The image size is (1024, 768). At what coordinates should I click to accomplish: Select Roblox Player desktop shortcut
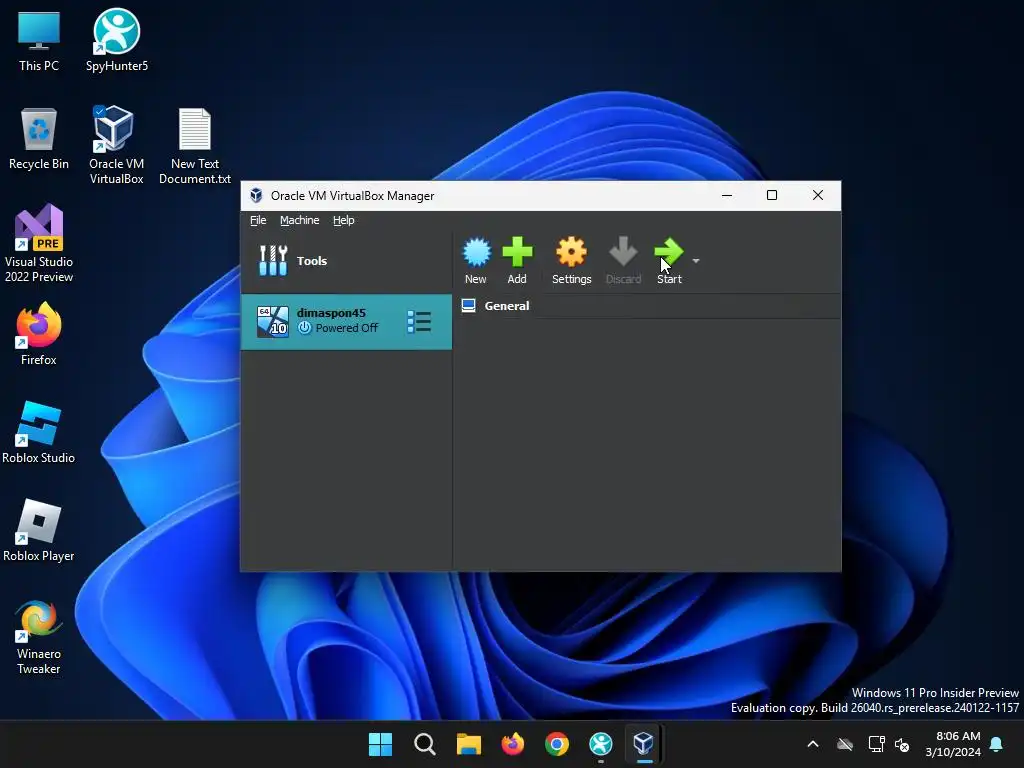(39, 530)
